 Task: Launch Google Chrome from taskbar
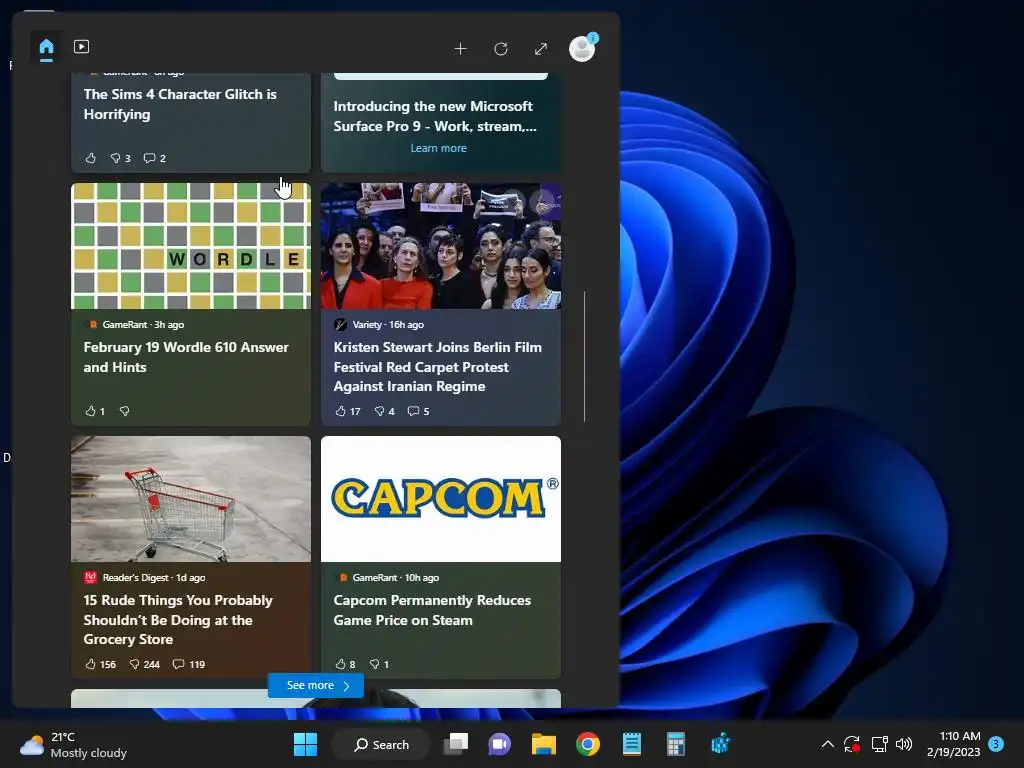point(588,744)
